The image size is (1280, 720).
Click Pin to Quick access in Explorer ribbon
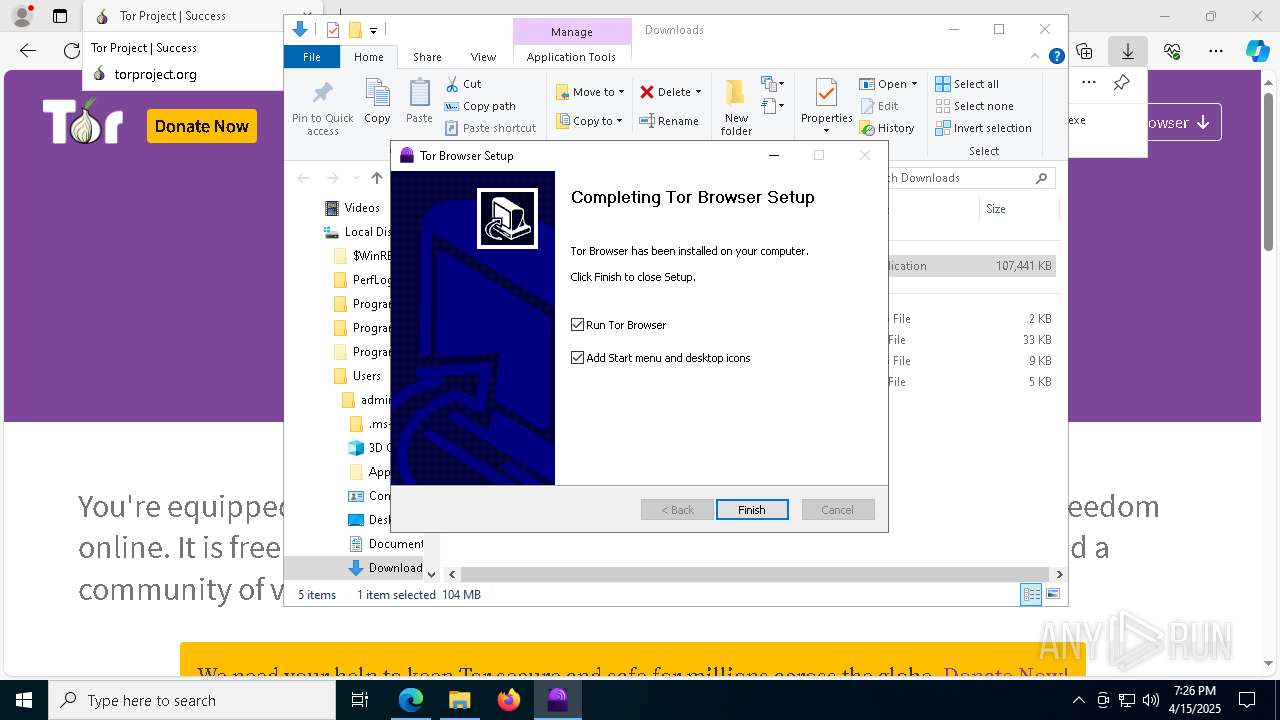point(322,108)
